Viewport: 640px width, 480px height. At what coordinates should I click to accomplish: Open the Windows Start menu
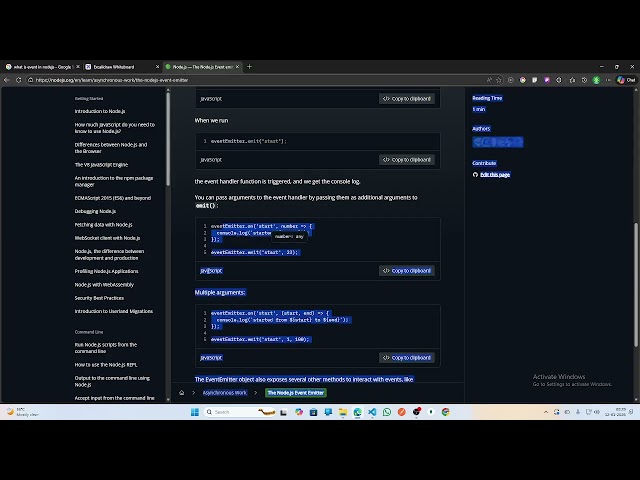[x=195, y=412]
